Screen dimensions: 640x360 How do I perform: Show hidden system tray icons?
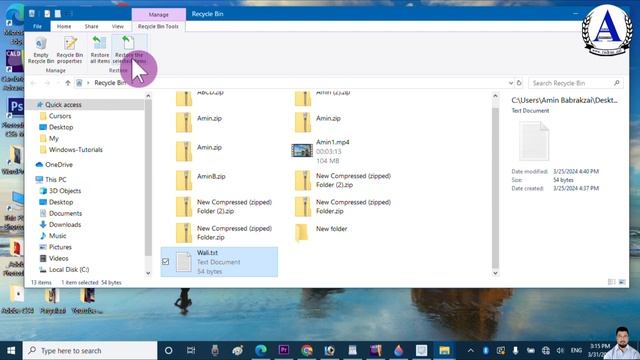click(x=471, y=351)
